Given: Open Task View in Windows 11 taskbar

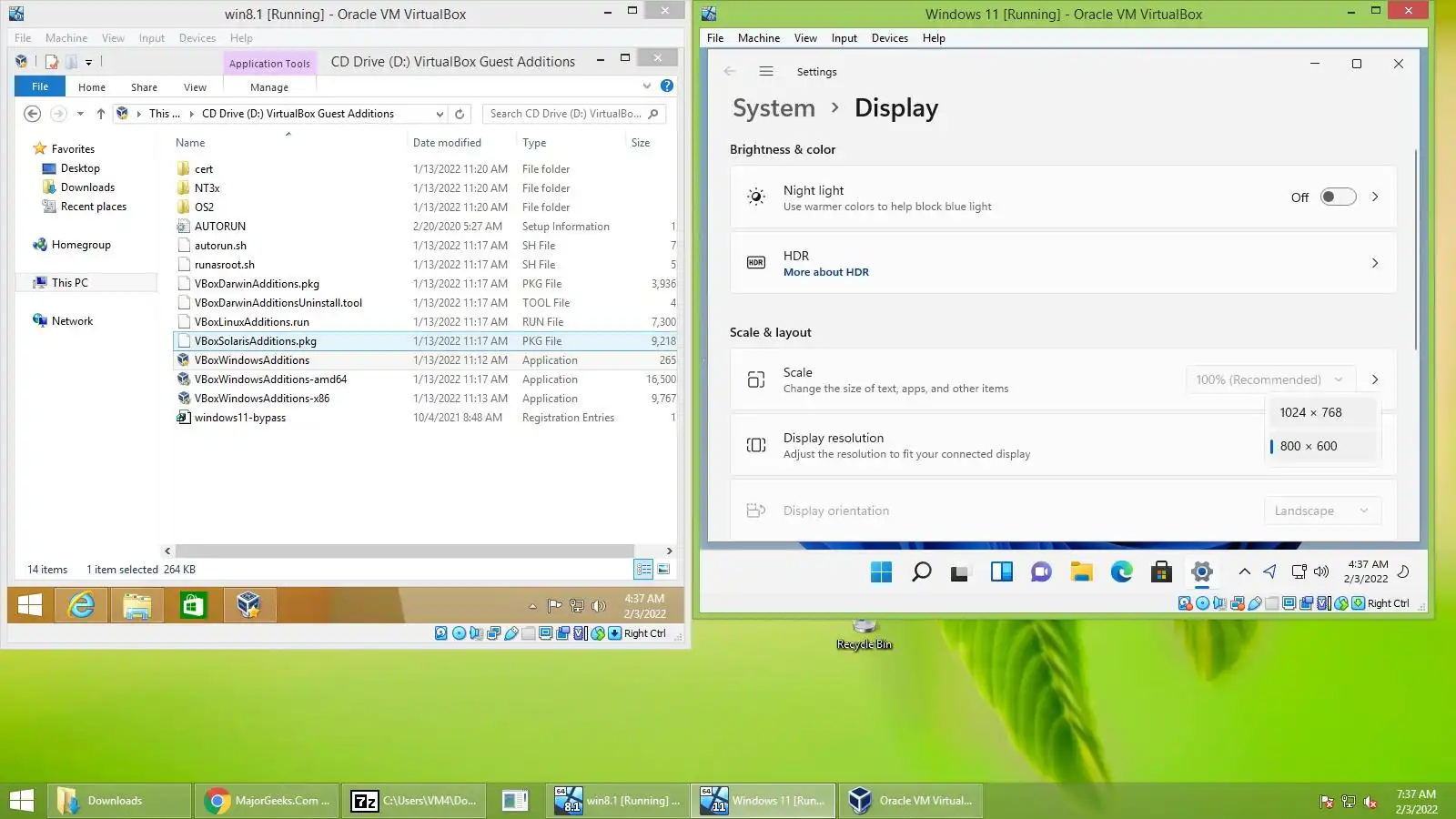Looking at the screenshot, I should click(x=960, y=571).
